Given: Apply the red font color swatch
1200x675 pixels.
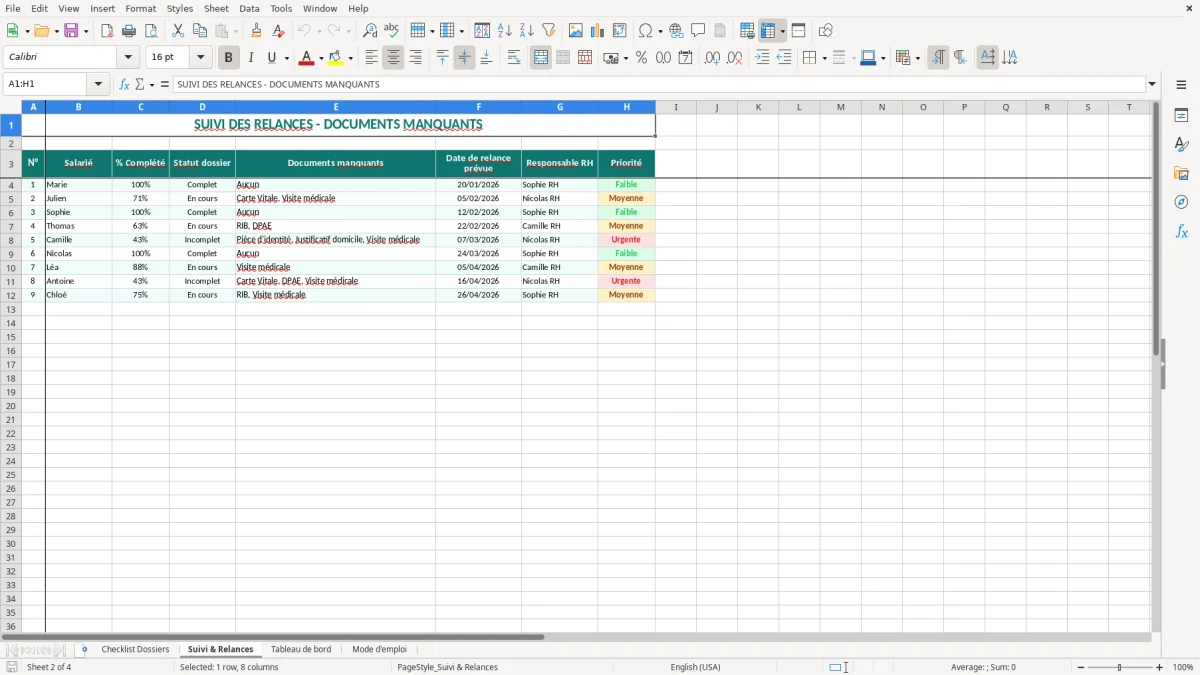Looking at the screenshot, I should click(x=308, y=58).
